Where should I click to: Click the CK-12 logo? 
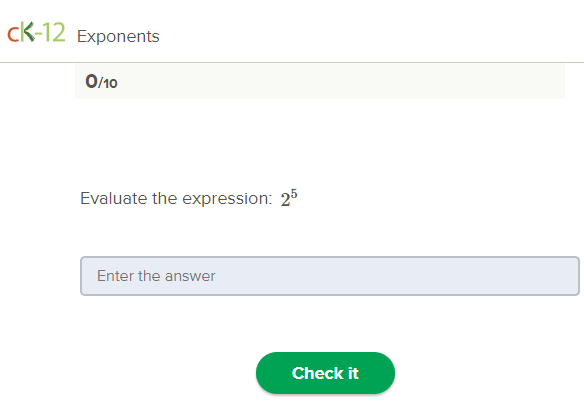36,32
